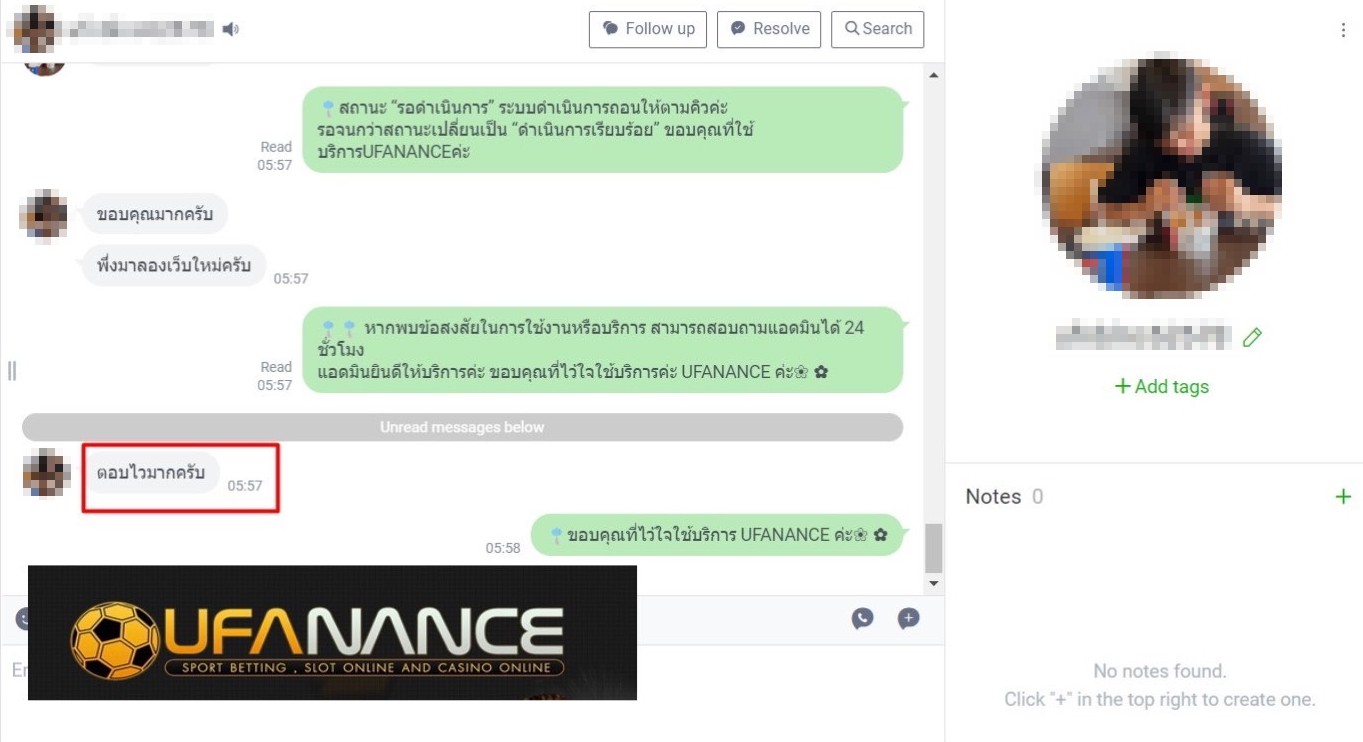The height and width of the screenshot is (742, 1363).
Task: Click the scroll up arrow in chat
Action: coord(934,75)
